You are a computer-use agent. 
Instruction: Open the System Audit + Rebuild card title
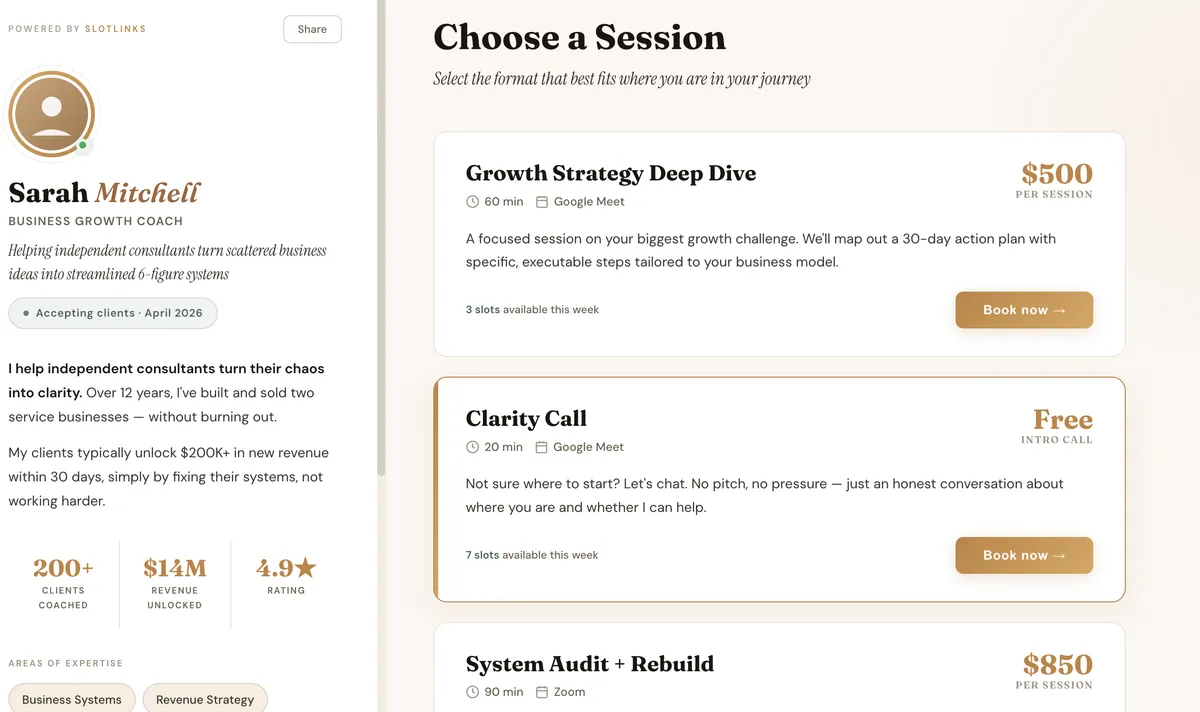(590, 664)
